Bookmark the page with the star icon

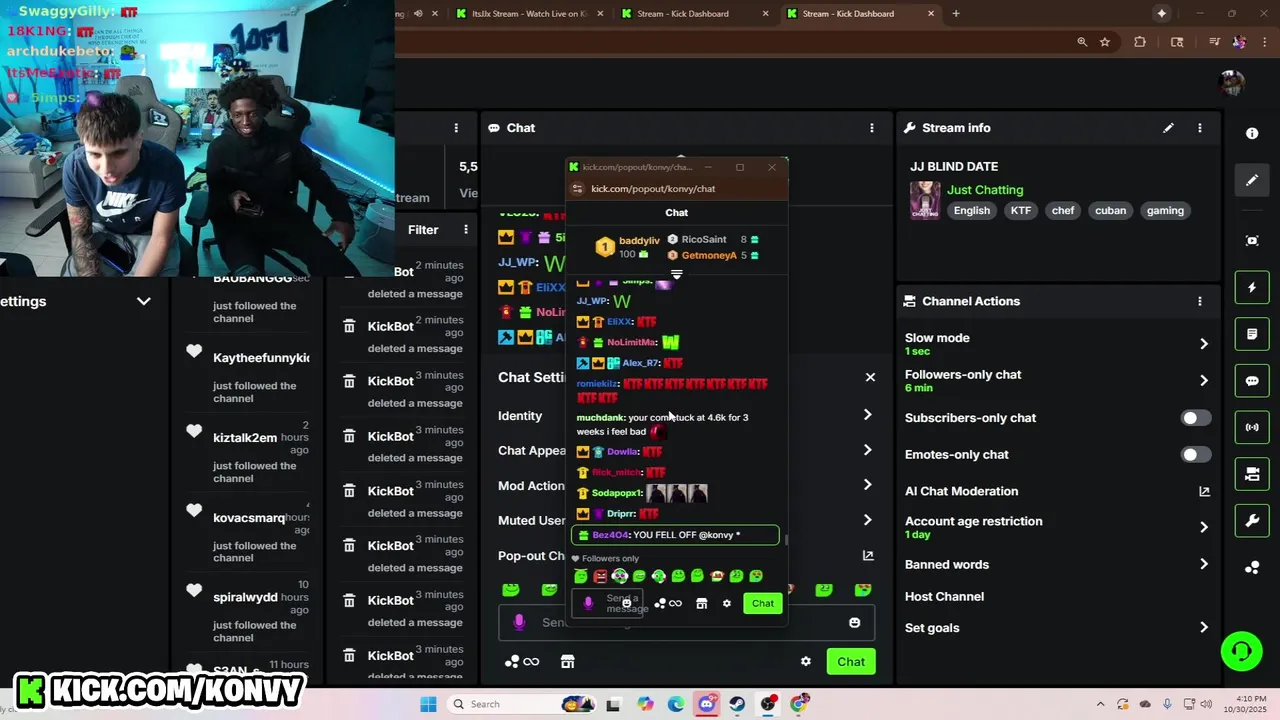(x=1105, y=42)
